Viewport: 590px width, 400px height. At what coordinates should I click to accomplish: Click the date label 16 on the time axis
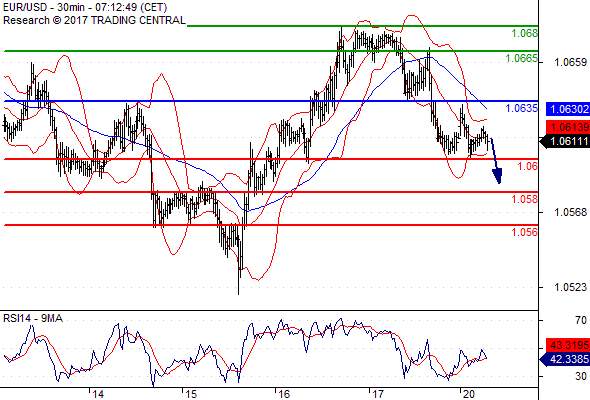pos(284,394)
